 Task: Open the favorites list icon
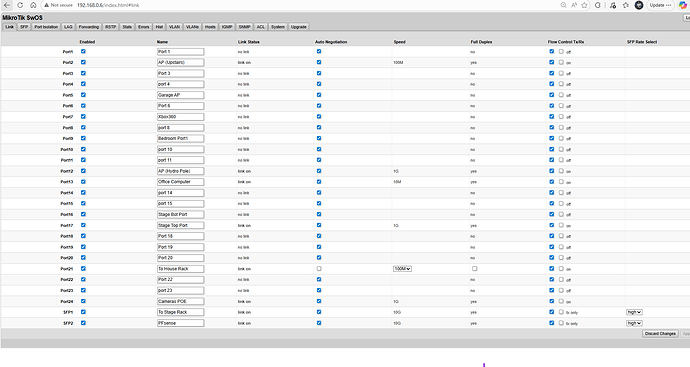coord(626,5)
